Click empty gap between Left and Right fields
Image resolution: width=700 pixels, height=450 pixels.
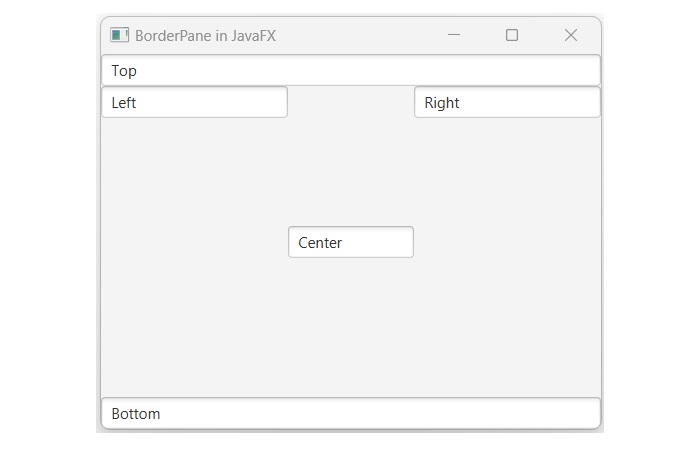(351, 102)
